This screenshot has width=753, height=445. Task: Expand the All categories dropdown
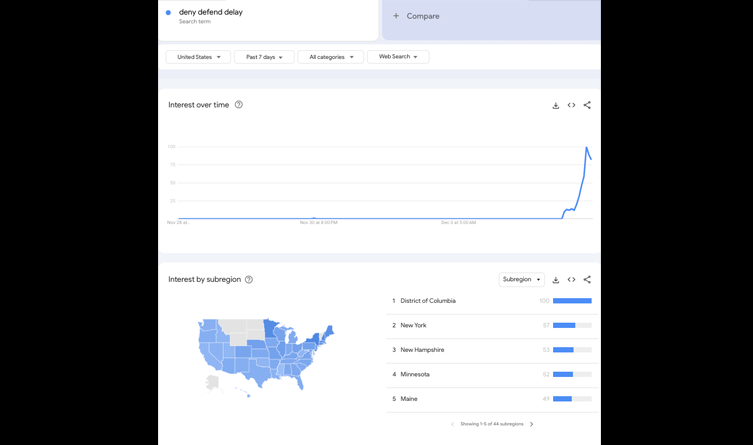330,57
